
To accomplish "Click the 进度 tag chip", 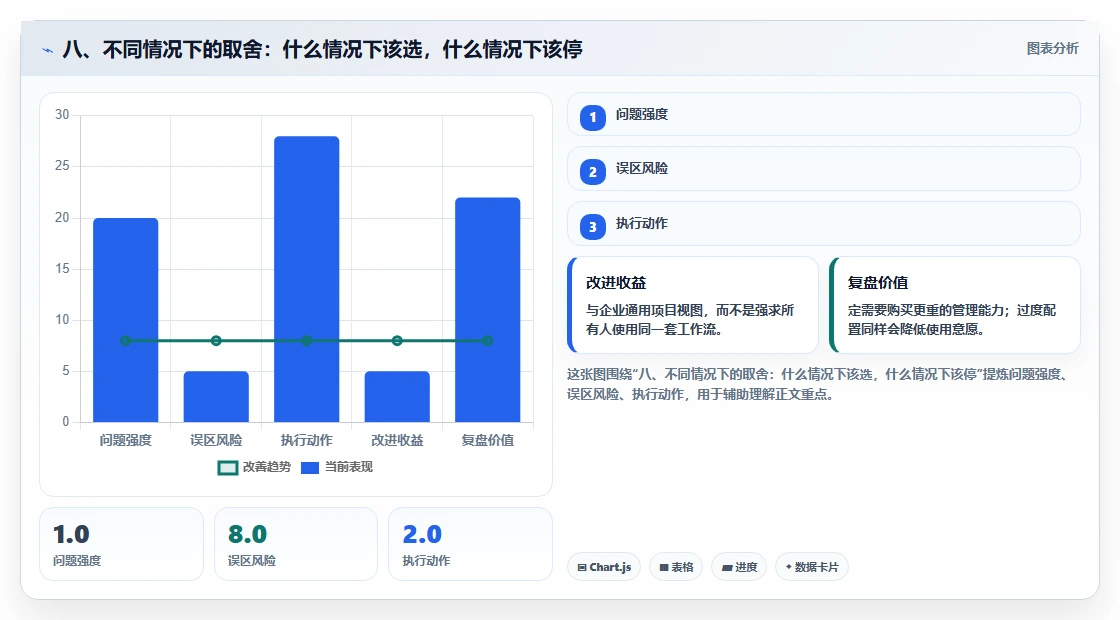I will pos(739,567).
